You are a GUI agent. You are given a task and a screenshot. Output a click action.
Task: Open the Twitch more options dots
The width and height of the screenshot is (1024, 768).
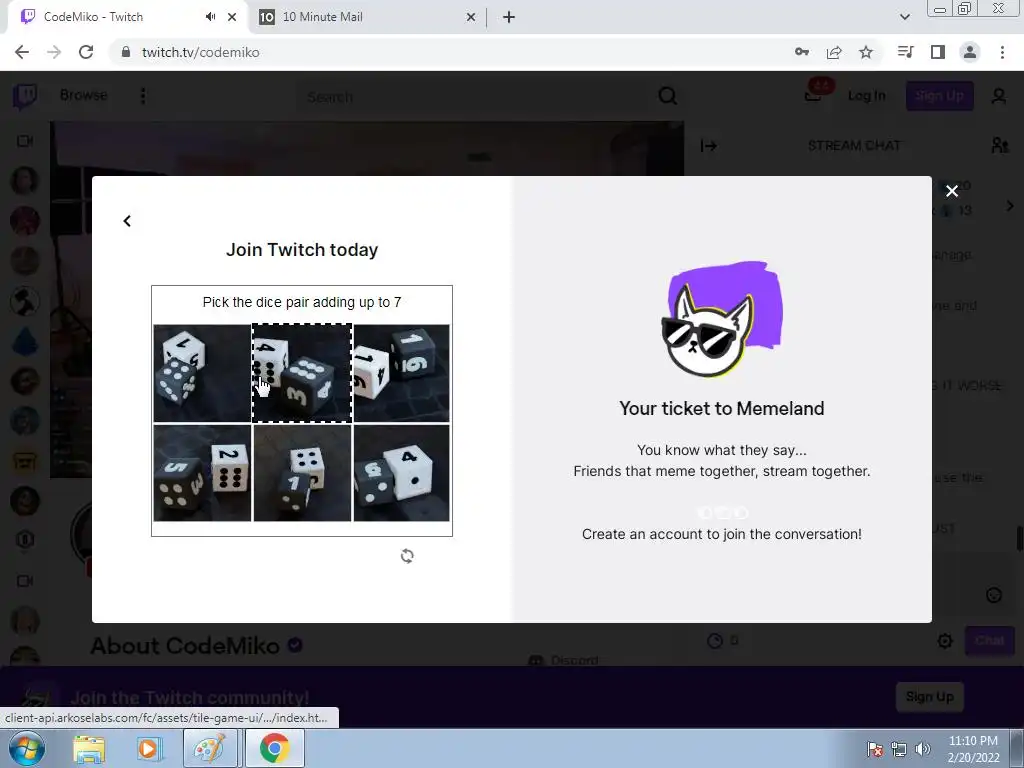143,96
